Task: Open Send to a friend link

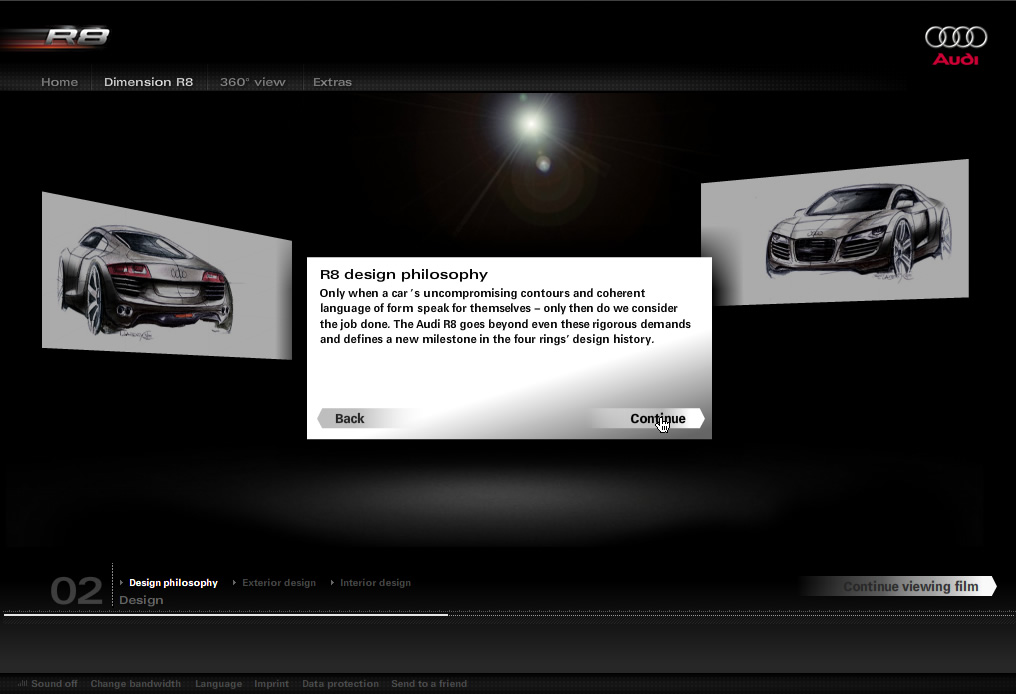Action: click(429, 684)
